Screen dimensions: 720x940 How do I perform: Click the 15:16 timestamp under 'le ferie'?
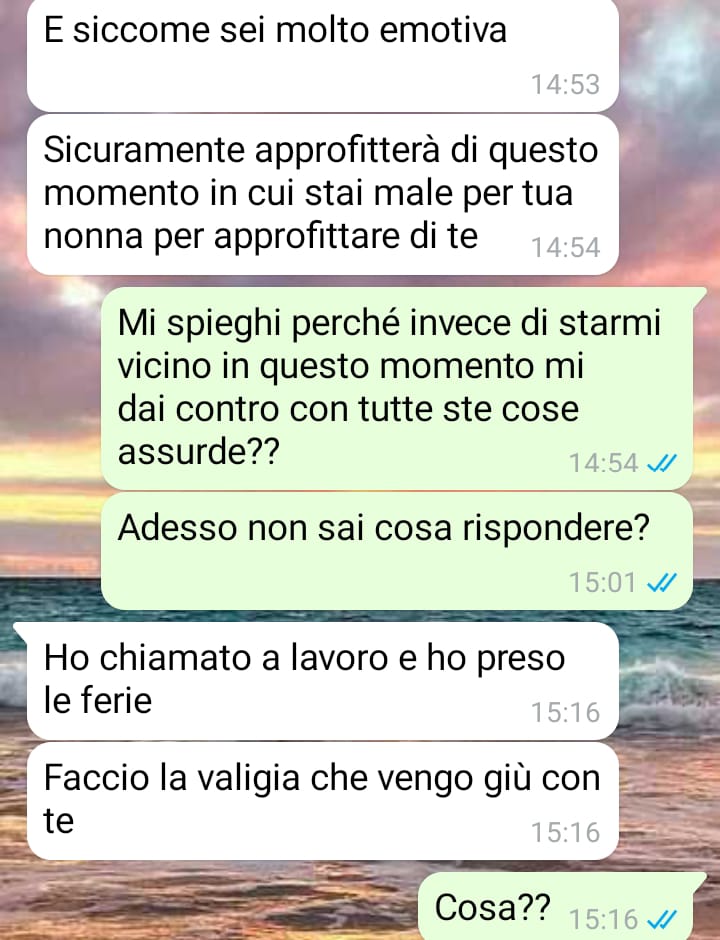click(x=565, y=712)
